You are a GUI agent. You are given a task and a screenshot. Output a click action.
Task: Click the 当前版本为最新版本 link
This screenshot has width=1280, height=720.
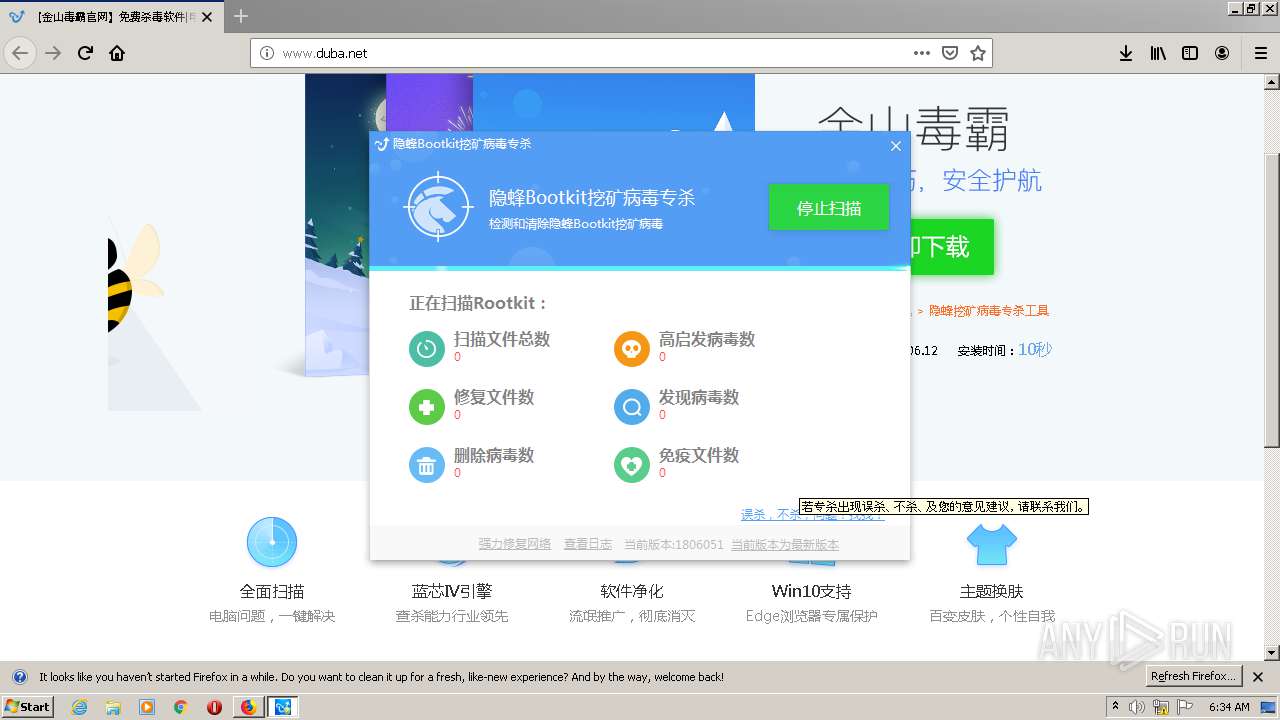(785, 545)
